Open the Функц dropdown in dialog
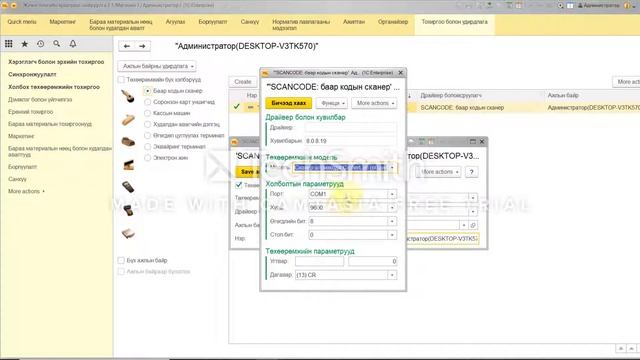Viewport: 640px width, 360px height. click(332, 103)
